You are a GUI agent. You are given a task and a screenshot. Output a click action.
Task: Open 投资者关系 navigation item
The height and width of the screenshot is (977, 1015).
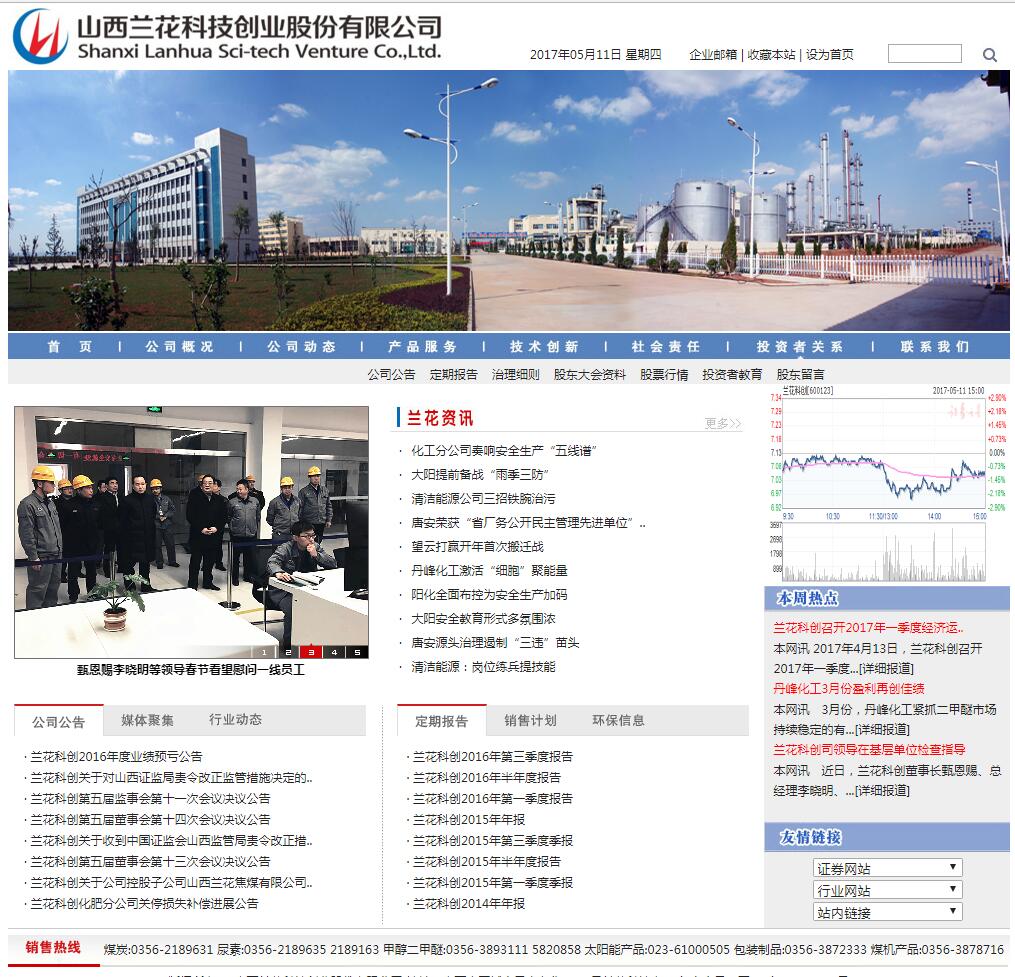800,346
